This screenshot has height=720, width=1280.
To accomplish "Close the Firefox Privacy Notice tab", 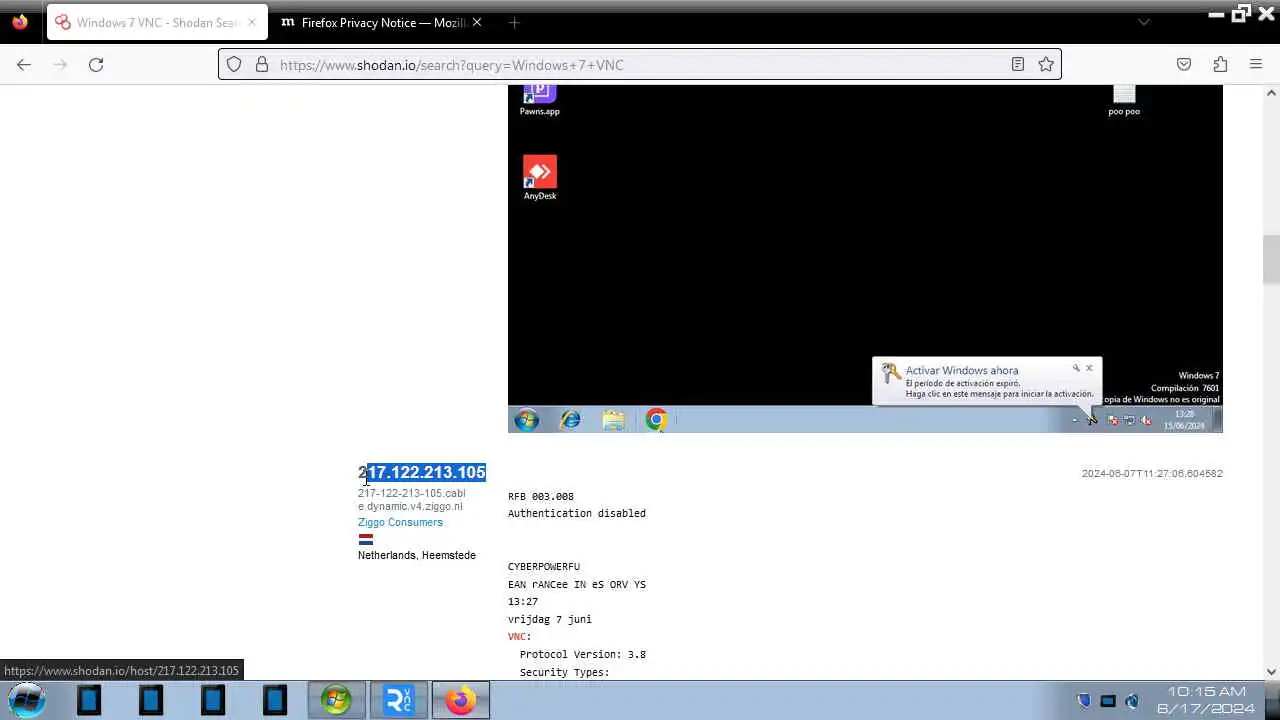I will pos(476,22).
